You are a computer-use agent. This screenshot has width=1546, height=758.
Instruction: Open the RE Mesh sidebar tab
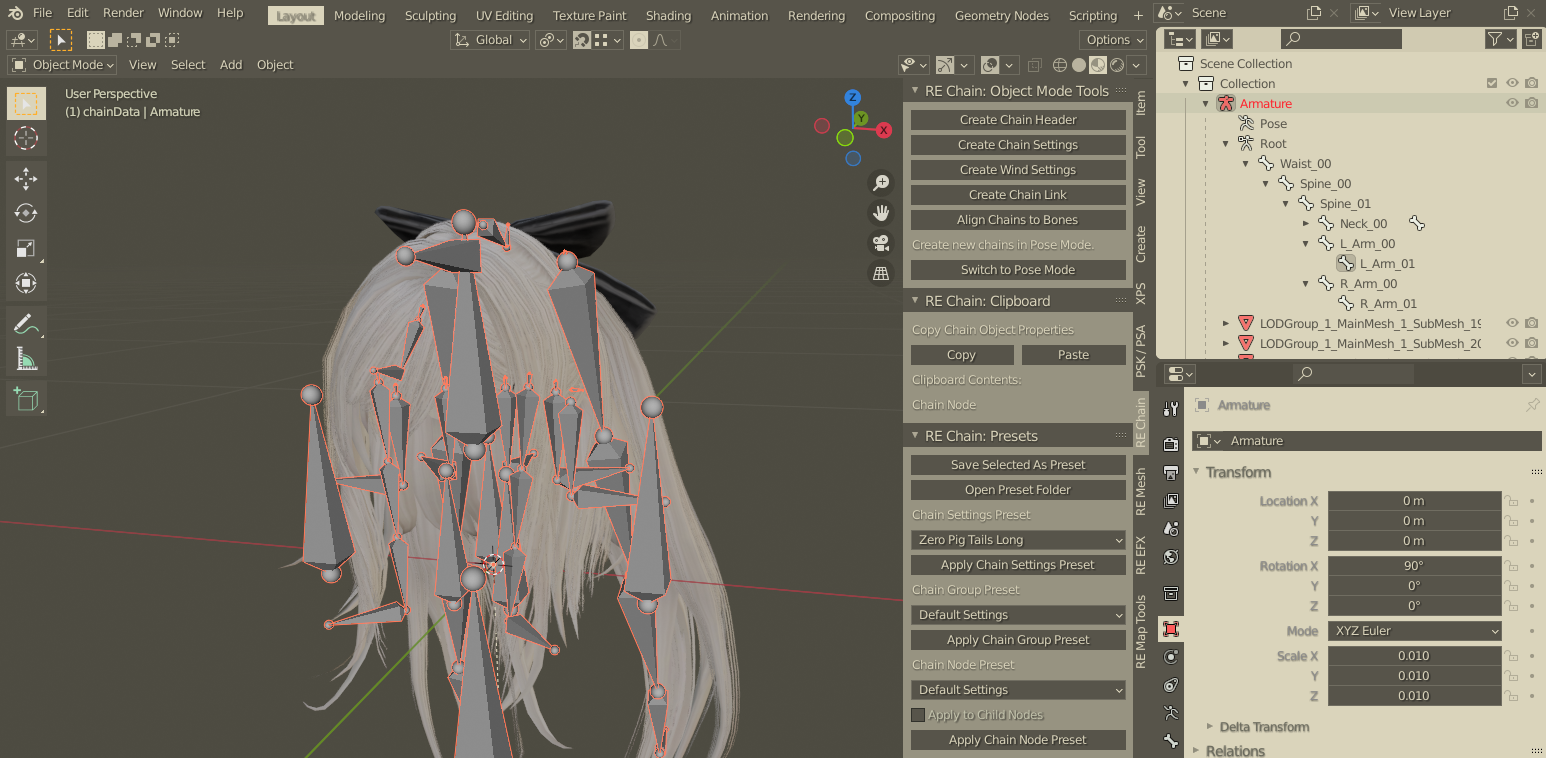1141,491
